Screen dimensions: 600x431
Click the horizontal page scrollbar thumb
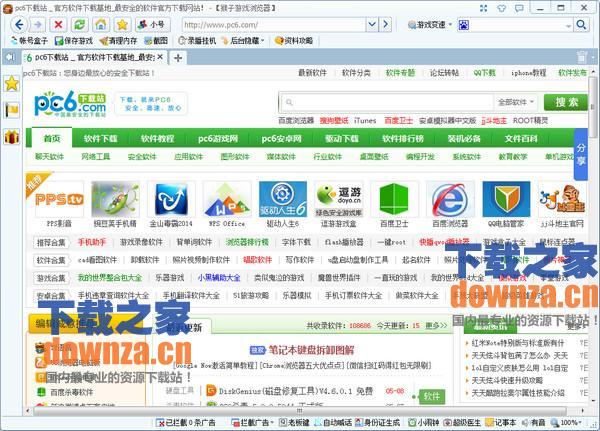pos(299,411)
